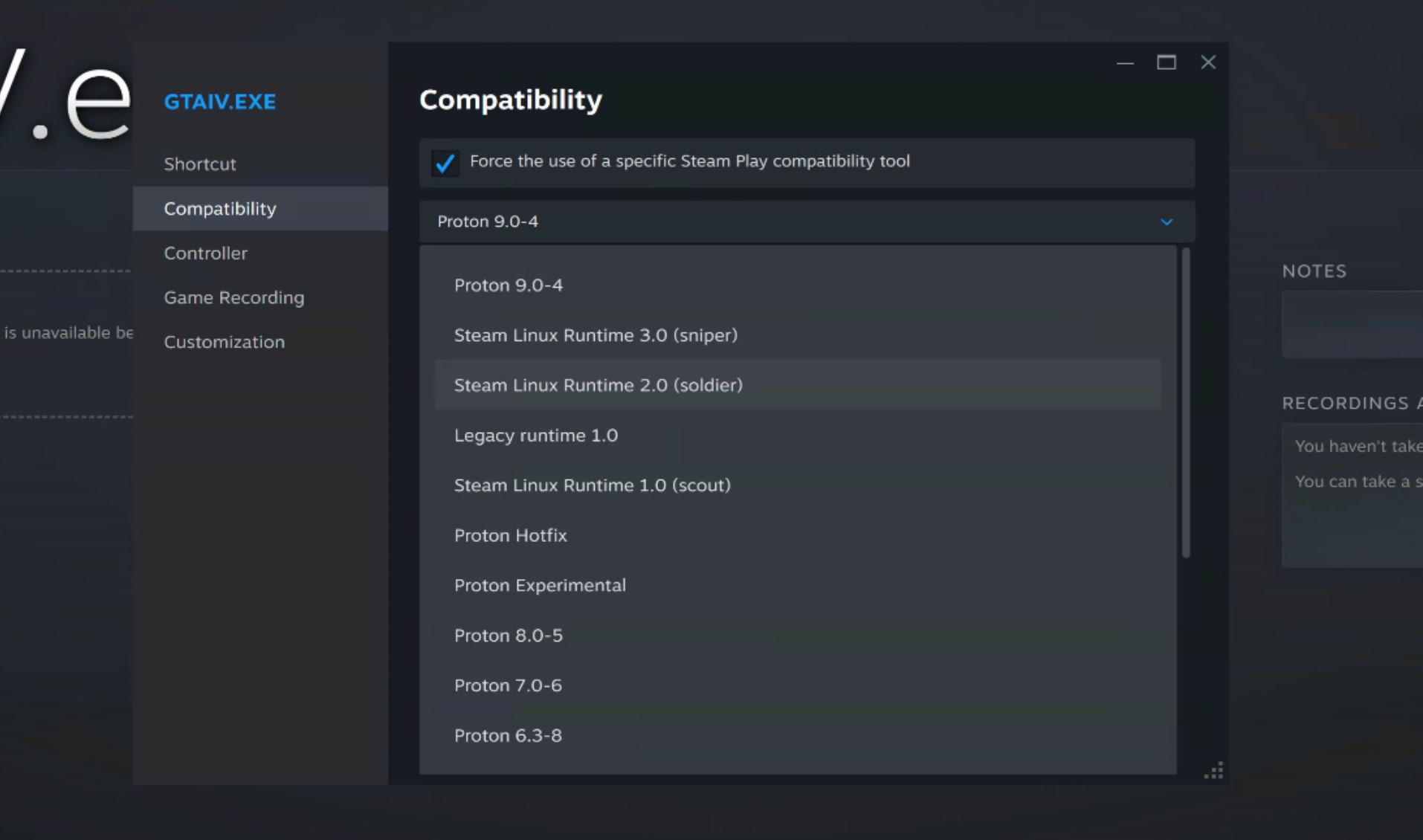1423x840 pixels.
Task: Collapse the Proton 9.0-4 dropdown chevron
Action: point(1166,222)
